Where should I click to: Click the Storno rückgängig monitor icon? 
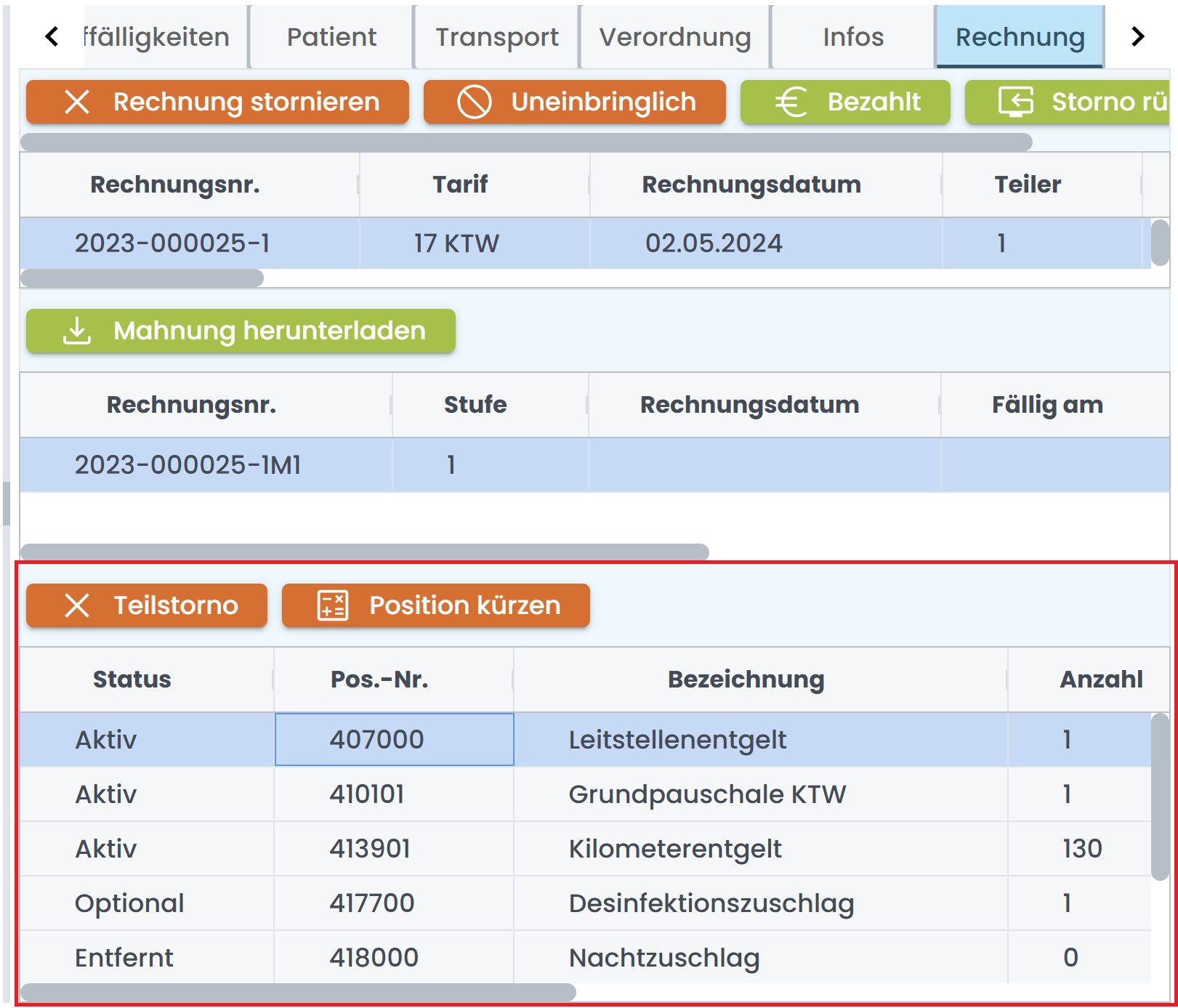[x=1015, y=102]
